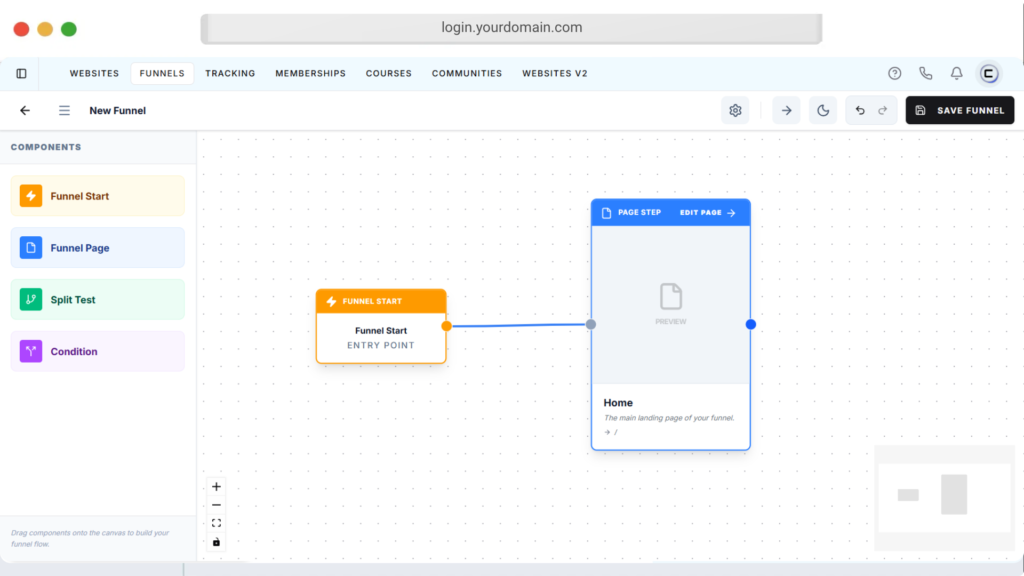Click fit view icon in canvas controls
1024x576 pixels.
216,523
